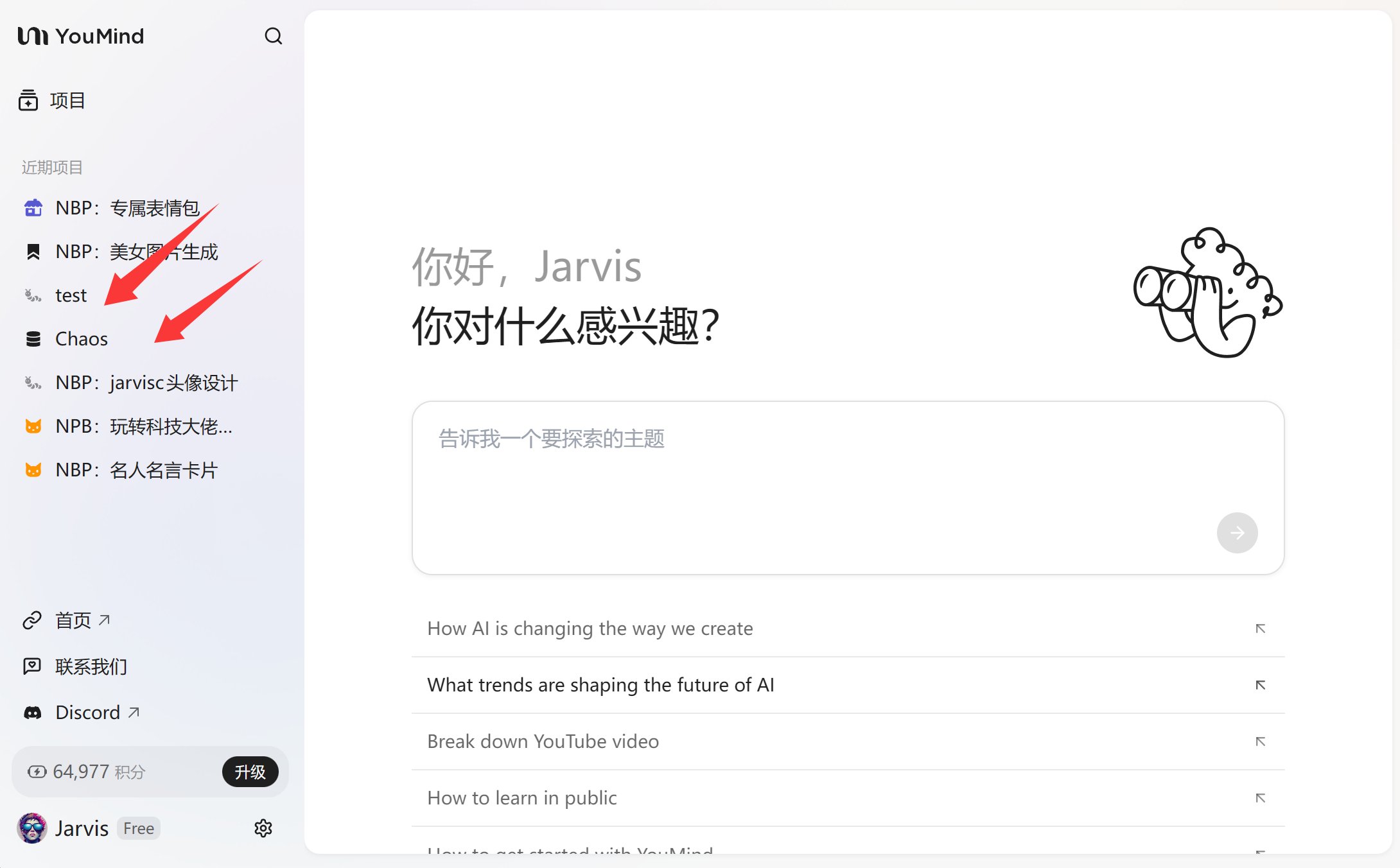Click the 升级 upgrade button
Viewport: 1400px width, 868px height.
point(250,772)
